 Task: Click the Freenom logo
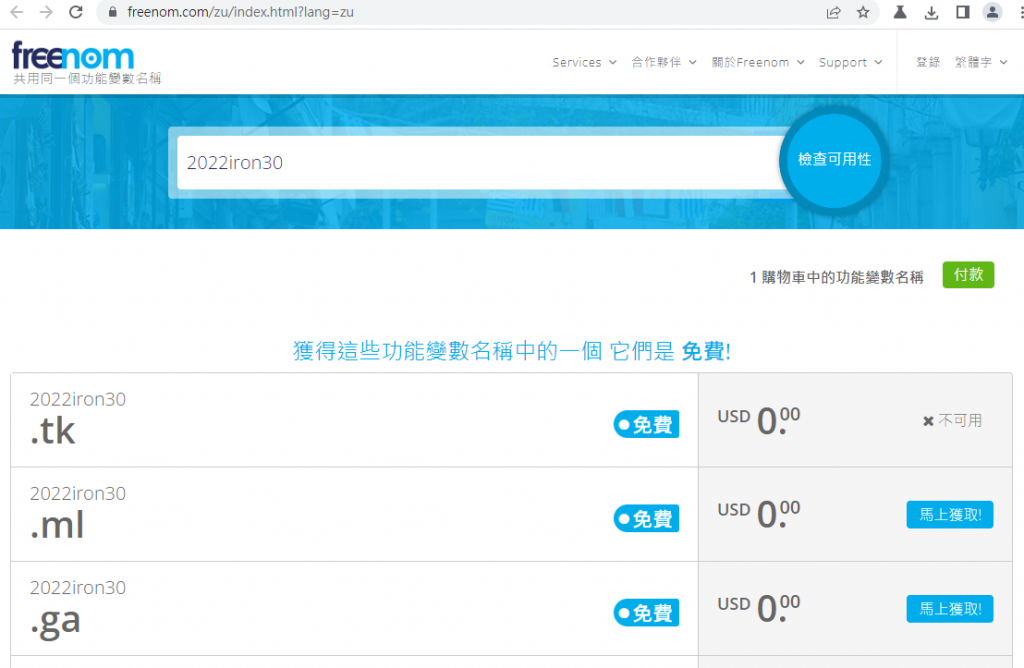[x=73, y=56]
